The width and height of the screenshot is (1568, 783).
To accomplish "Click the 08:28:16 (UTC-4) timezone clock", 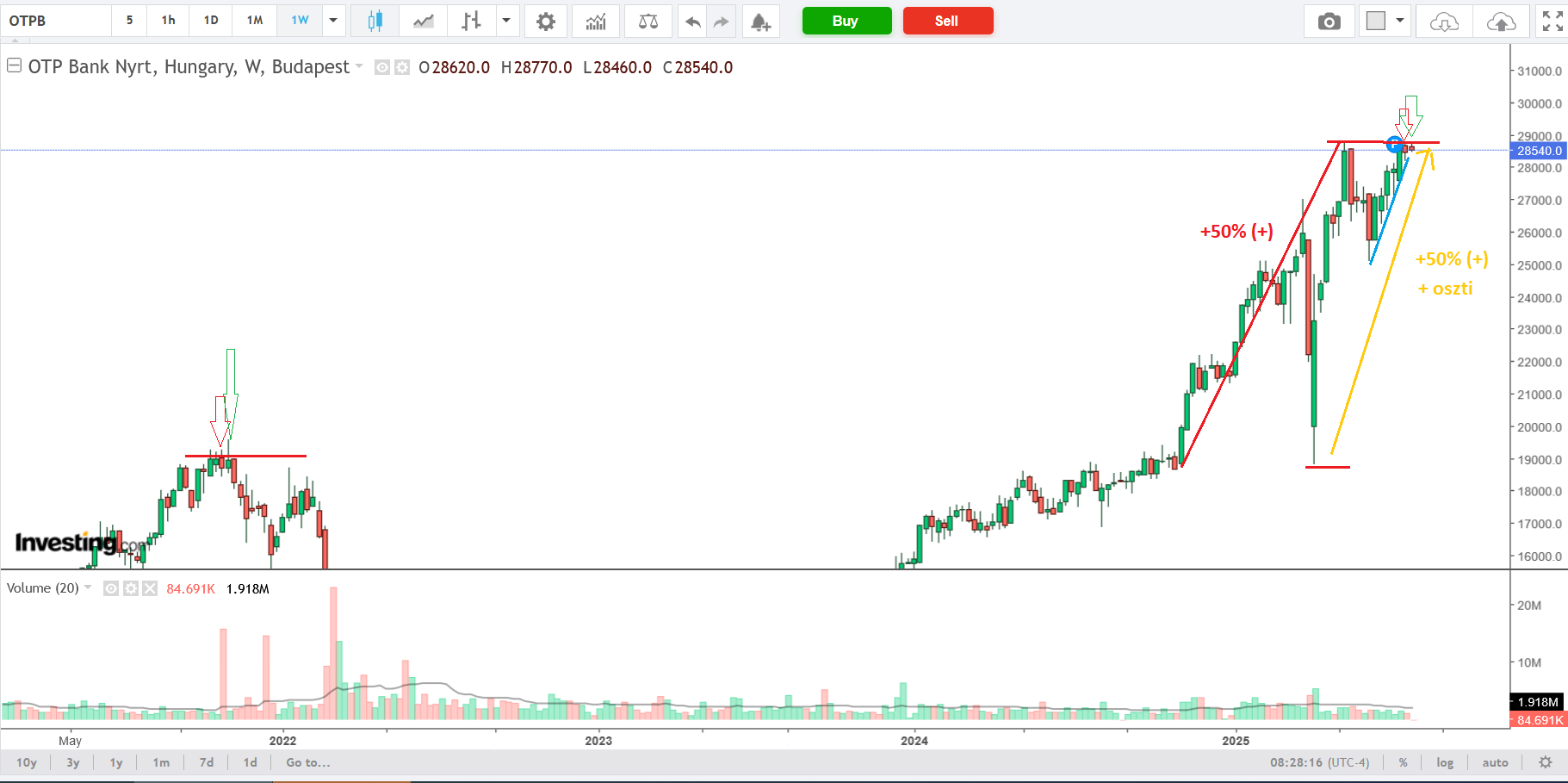I will 1319,762.
